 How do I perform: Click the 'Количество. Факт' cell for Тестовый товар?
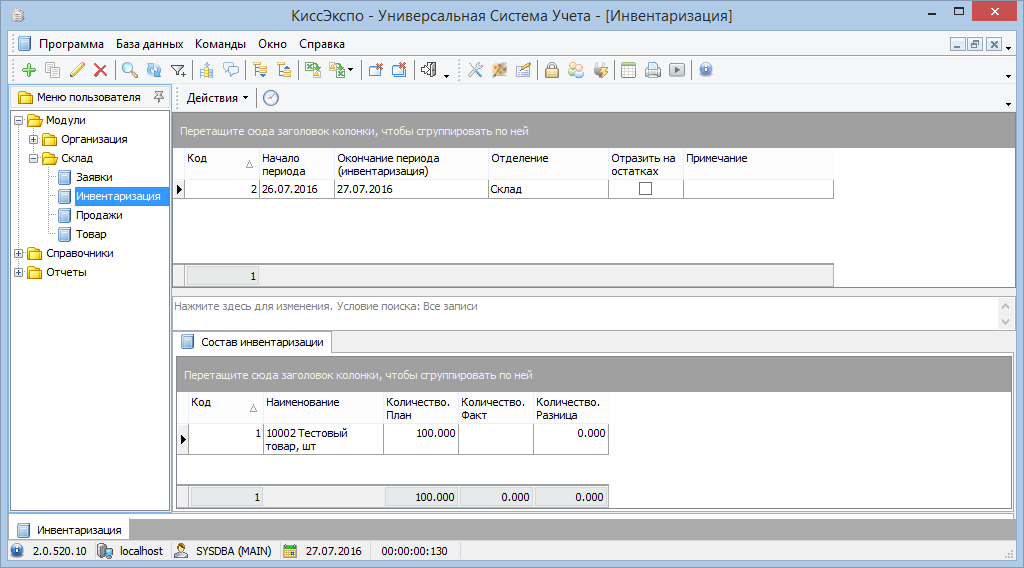pyautogui.click(x=495, y=439)
